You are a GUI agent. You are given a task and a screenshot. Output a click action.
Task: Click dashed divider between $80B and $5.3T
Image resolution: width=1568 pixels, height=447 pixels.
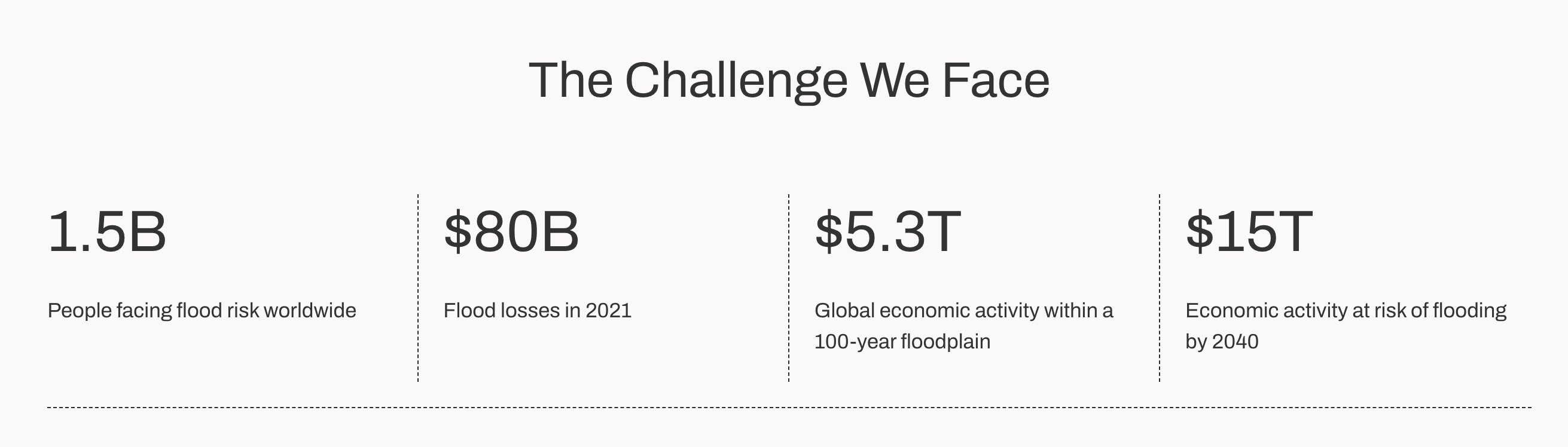coord(789,288)
